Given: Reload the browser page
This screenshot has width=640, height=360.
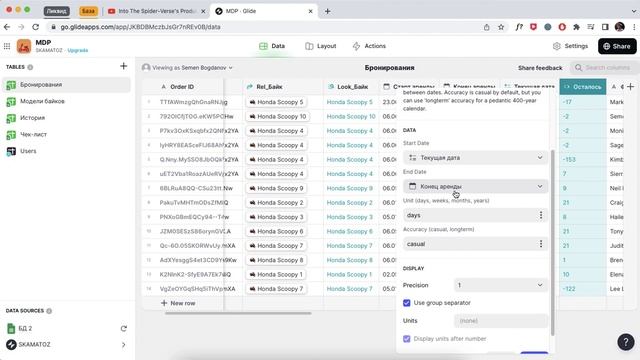Looking at the screenshot, I should [x=36, y=27].
